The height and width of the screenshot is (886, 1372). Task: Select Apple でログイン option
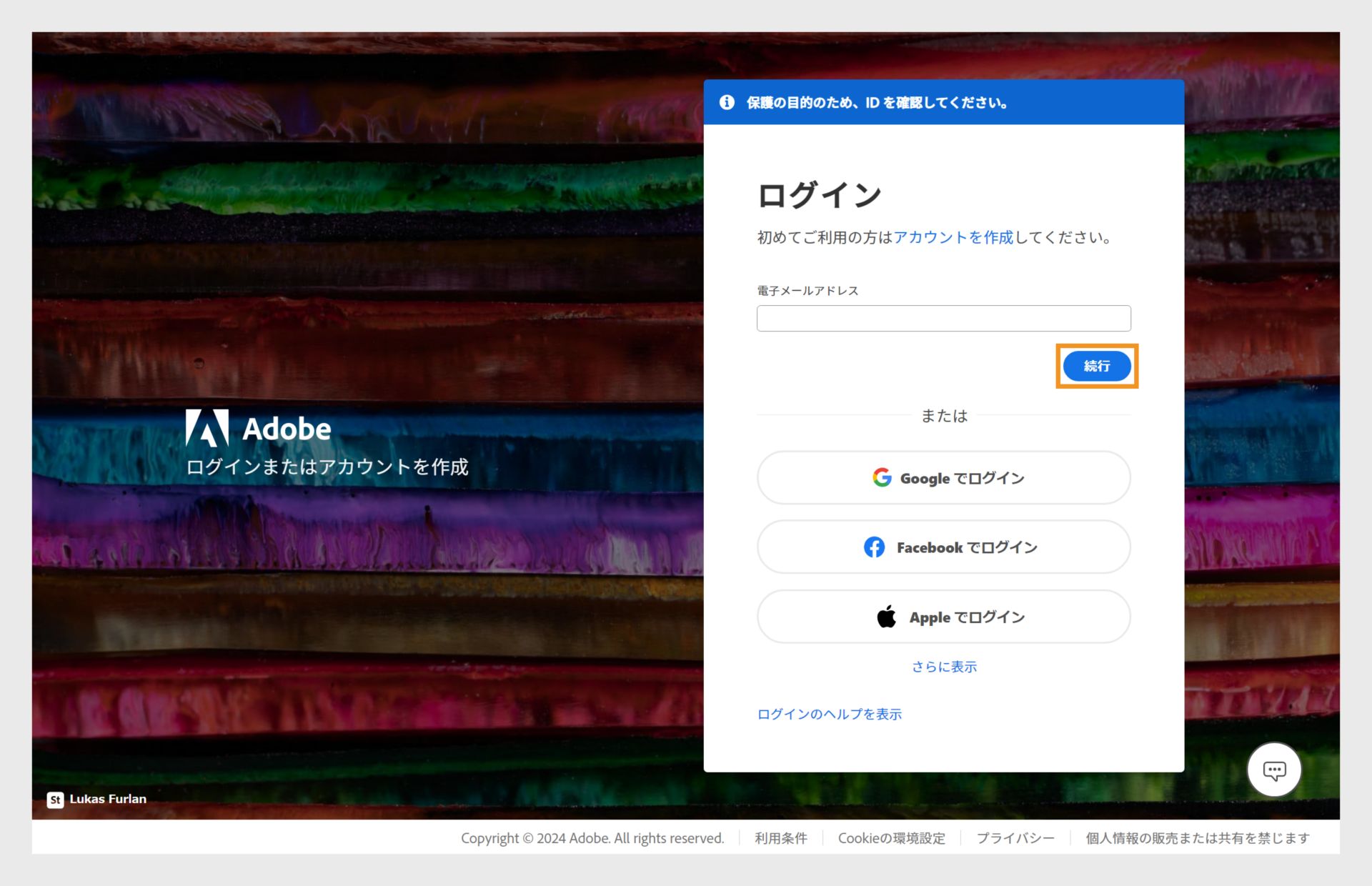click(x=943, y=616)
